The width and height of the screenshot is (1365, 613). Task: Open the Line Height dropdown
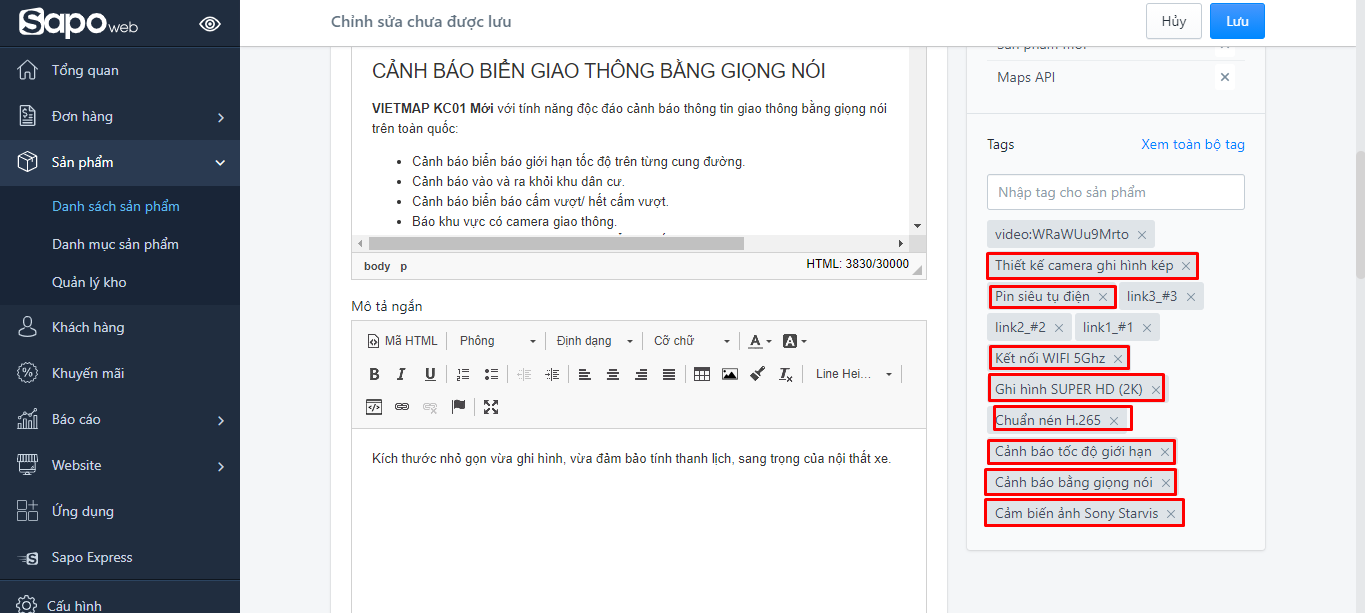[853, 374]
